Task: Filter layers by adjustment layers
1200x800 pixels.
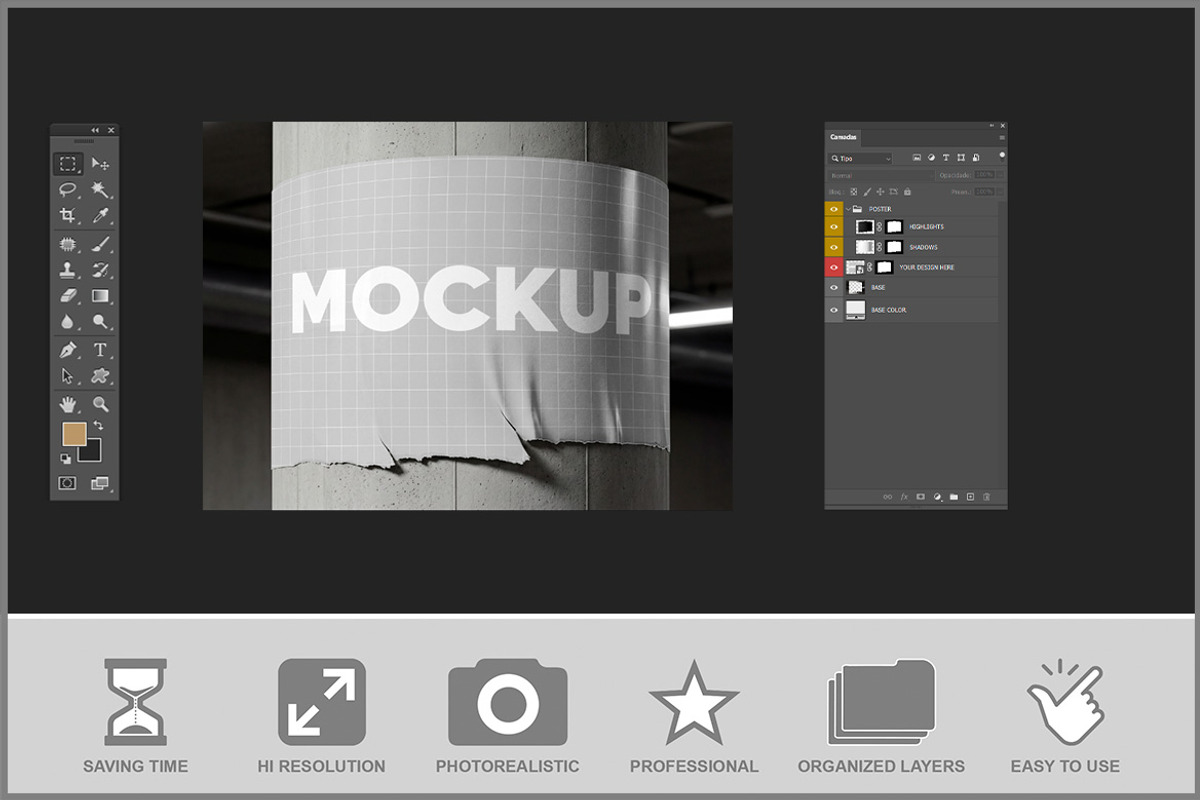Action: click(x=930, y=158)
